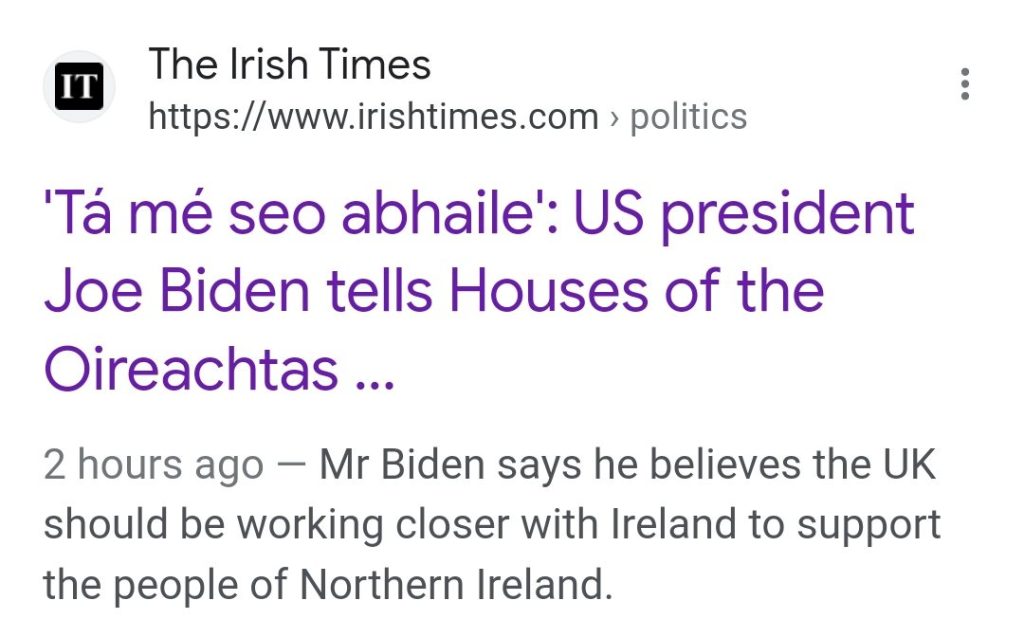
Task: Open the three-dot result options menu
Action: point(964,85)
